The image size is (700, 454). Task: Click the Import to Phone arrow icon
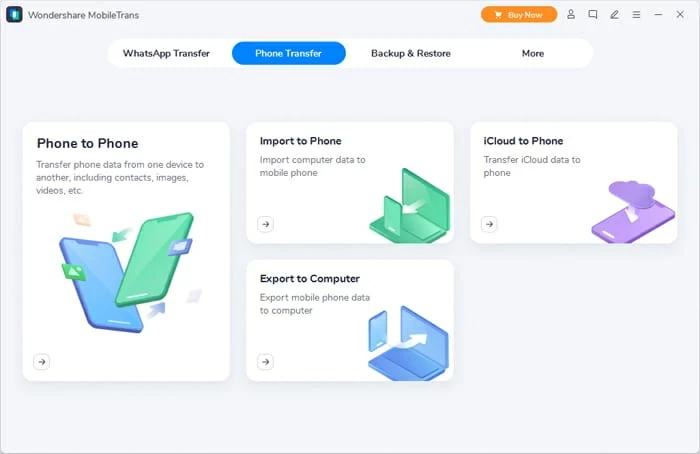pos(266,224)
